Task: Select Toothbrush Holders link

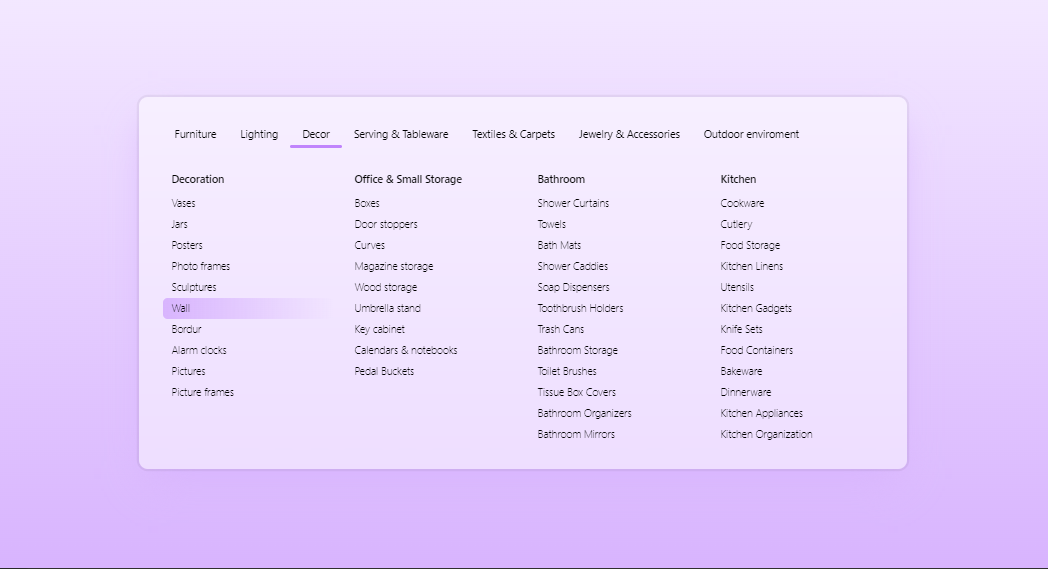Action: coord(580,308)
